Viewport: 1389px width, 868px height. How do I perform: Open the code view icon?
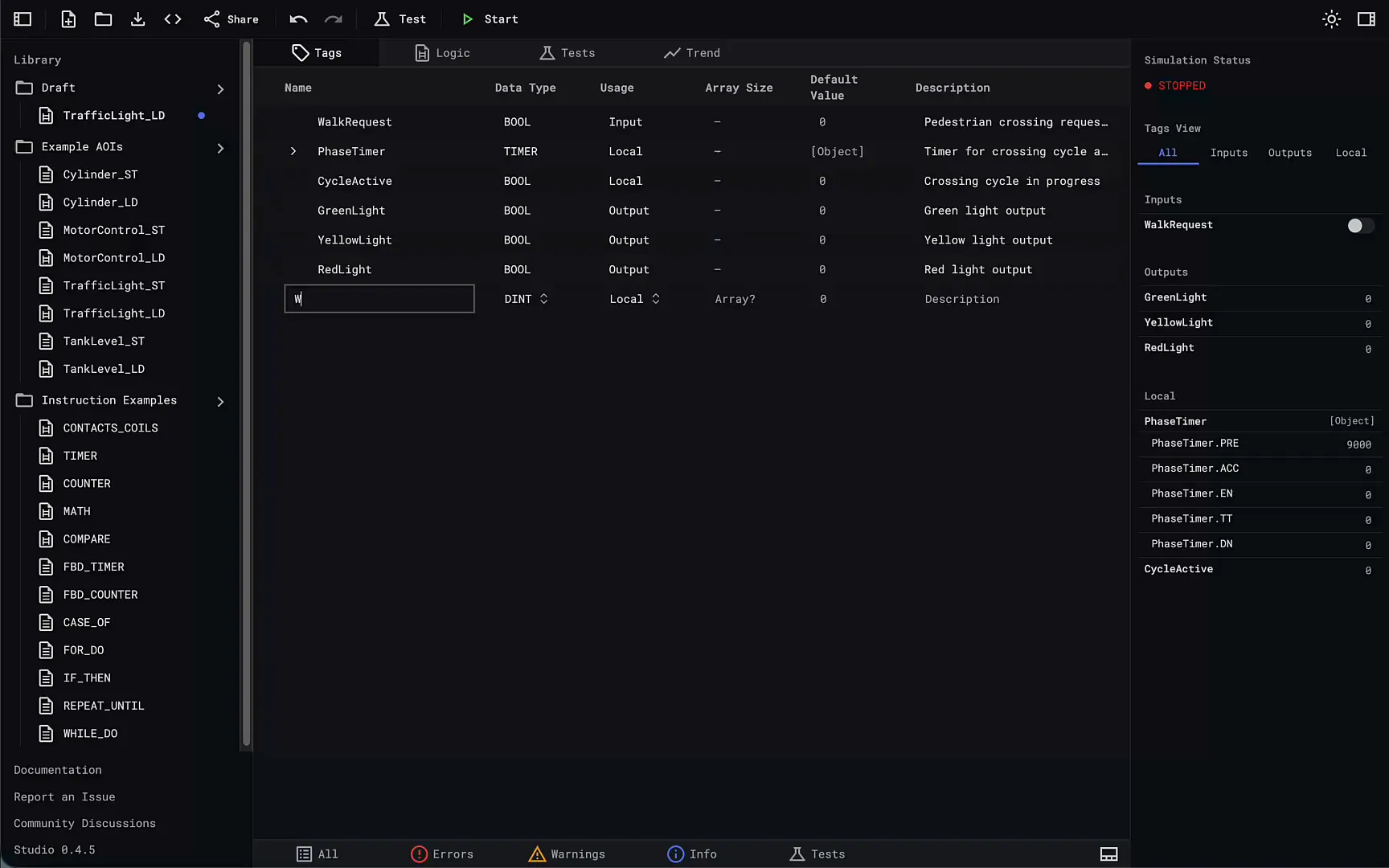[173, 18]
